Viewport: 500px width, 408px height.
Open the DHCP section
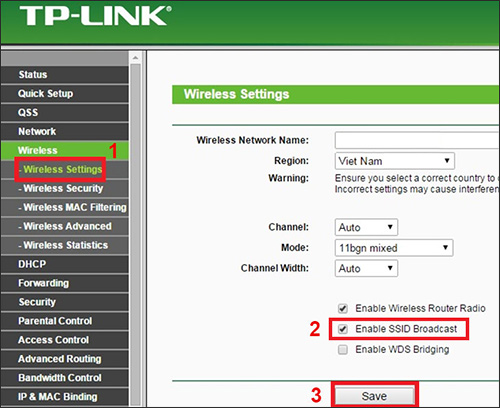(x=64, y=264)
